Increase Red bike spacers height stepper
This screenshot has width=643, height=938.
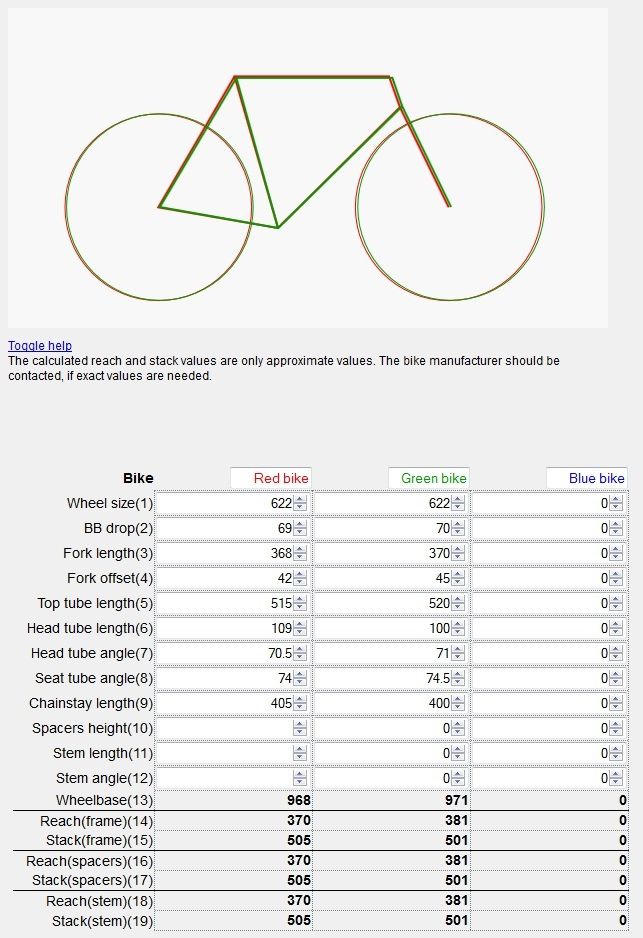pyautogui.click(x=300, y=724)
